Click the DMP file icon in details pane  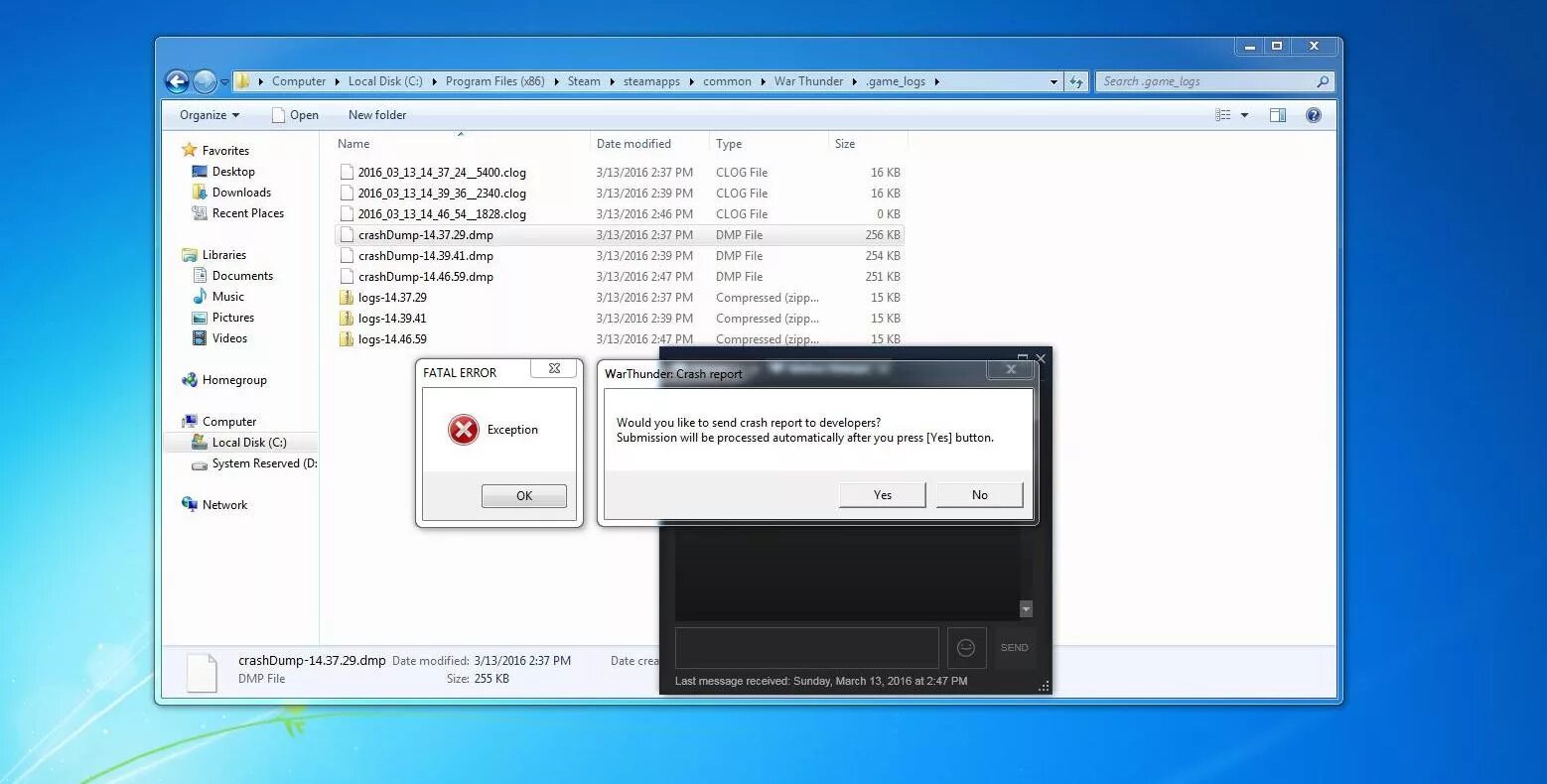pyautogui.click(x=202, y=672)
